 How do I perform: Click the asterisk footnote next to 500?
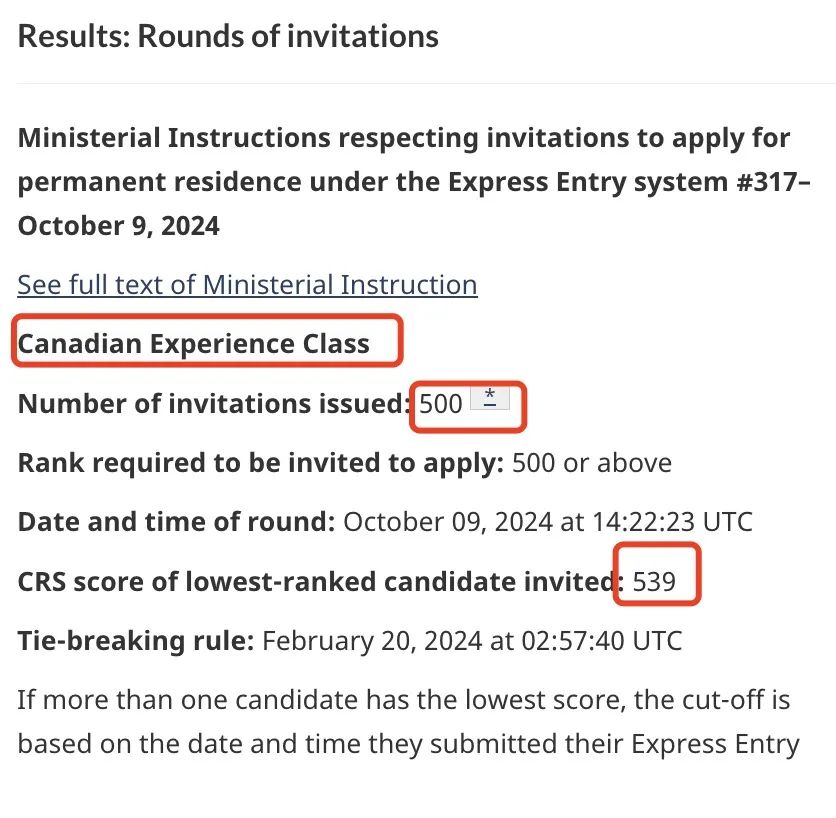(x=490, y=398)
